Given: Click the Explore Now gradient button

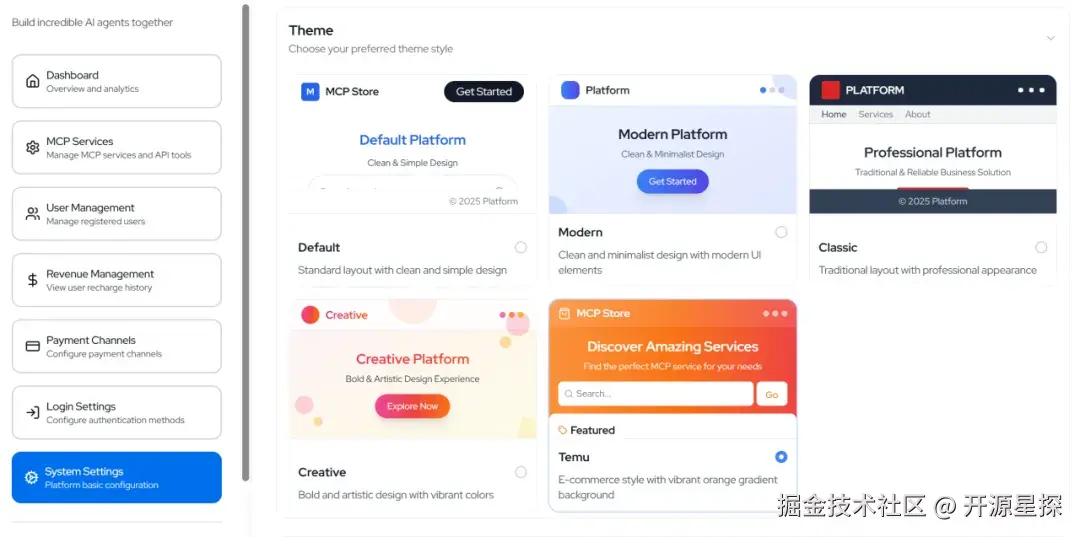Looking at the screenshot, I should click(x=412, y=406).
